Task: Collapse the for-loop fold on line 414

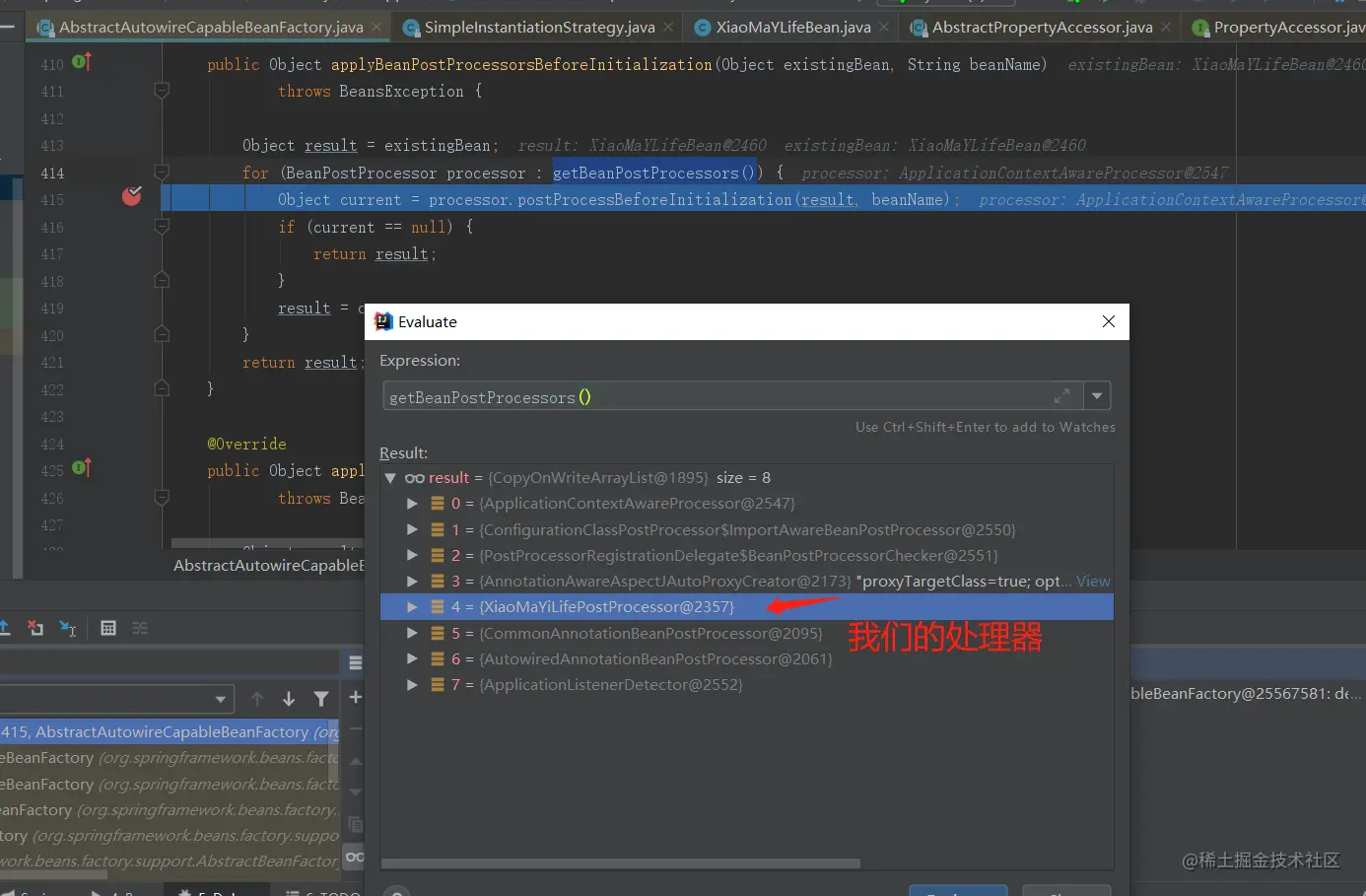Action: [162, 172]
